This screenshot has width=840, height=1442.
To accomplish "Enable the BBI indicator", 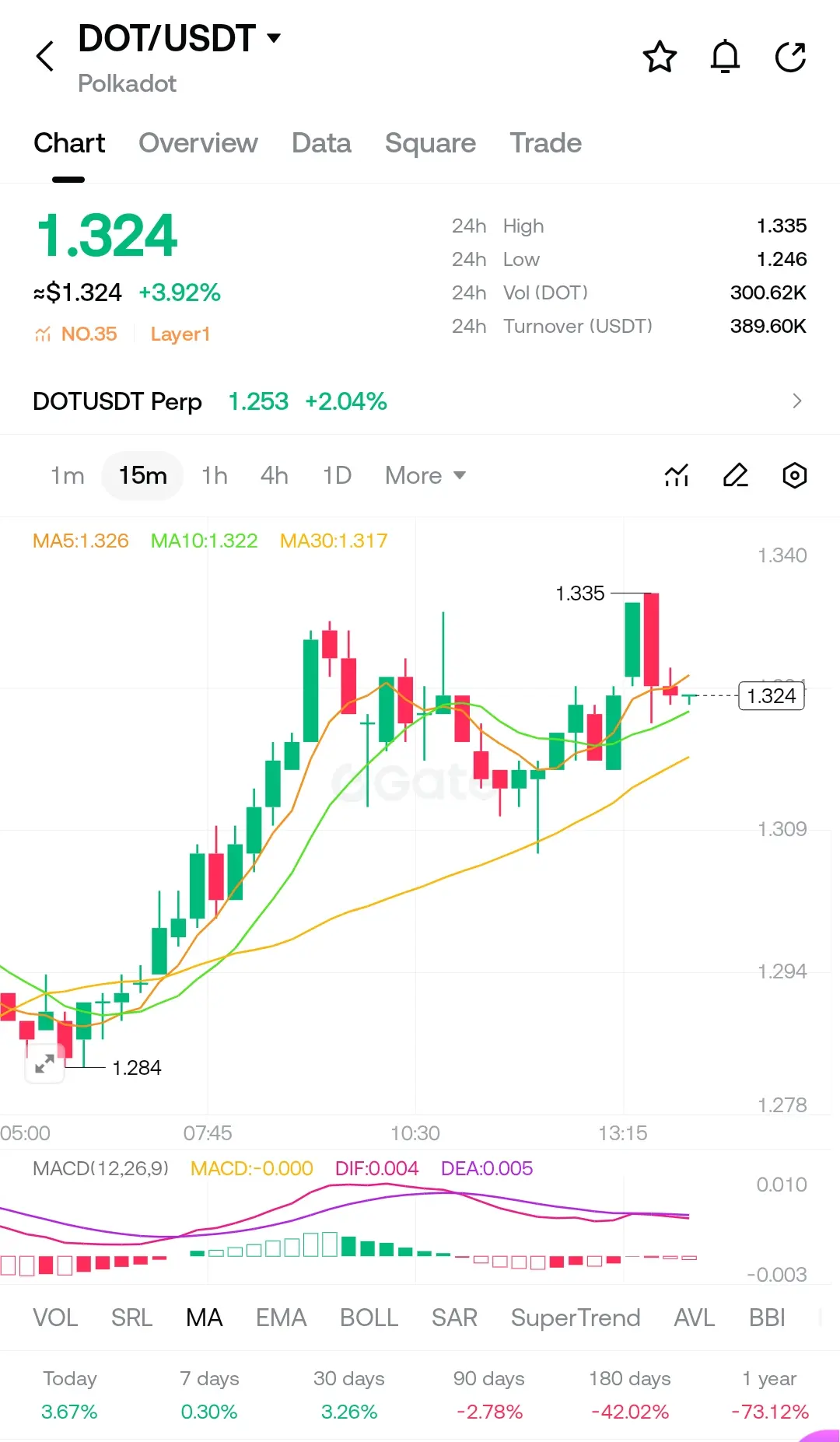I will click(x=767, y=1318).
